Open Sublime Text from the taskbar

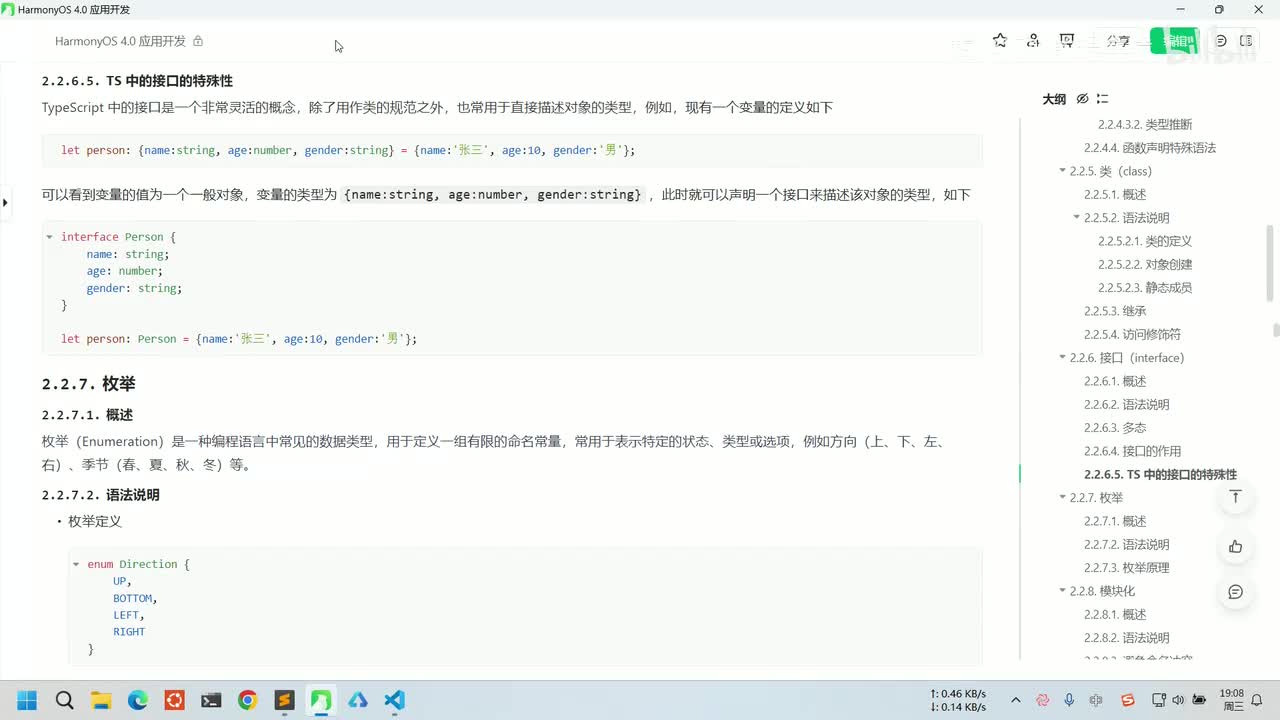(x=284, y=700)
